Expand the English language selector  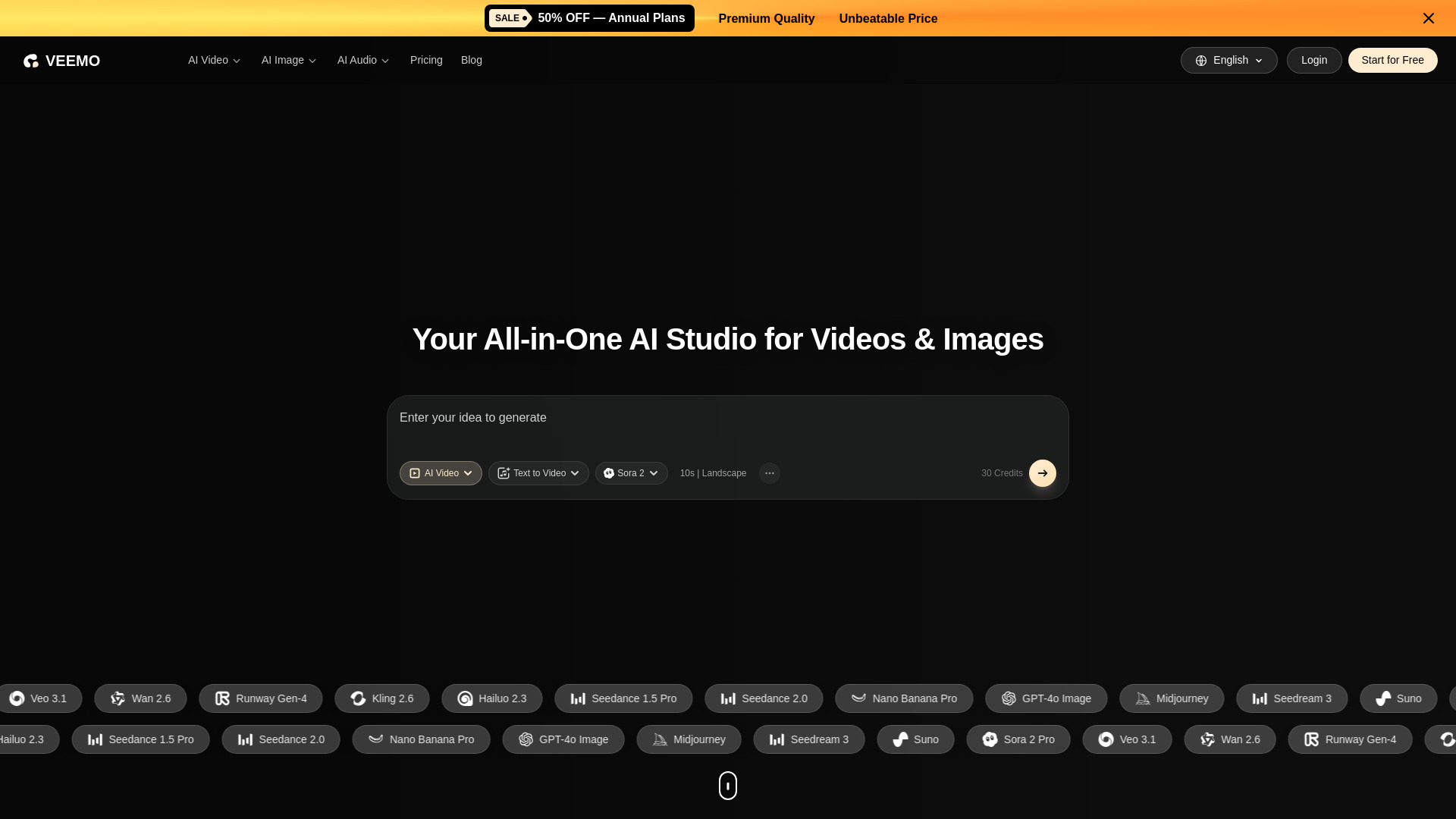1228,61
